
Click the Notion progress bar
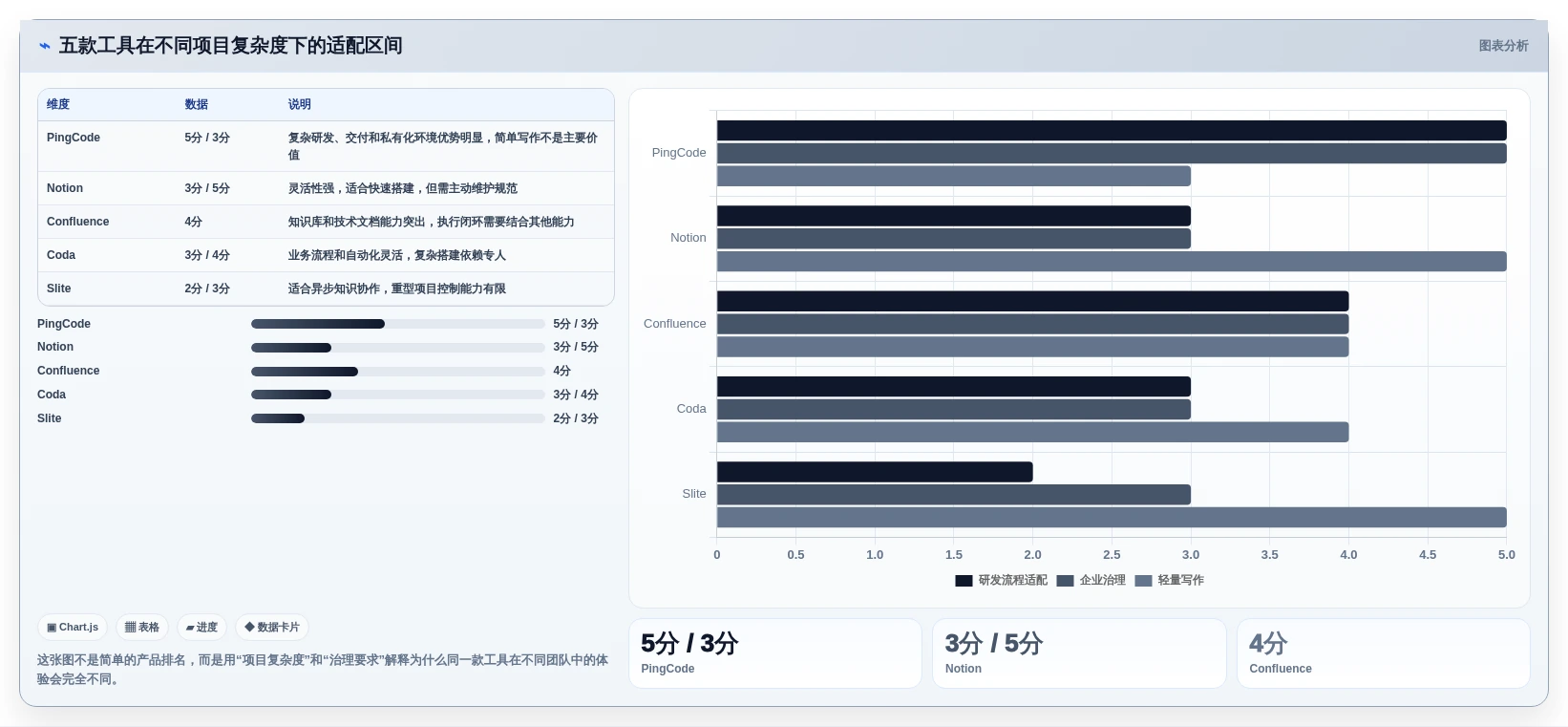tap(397, 348)
